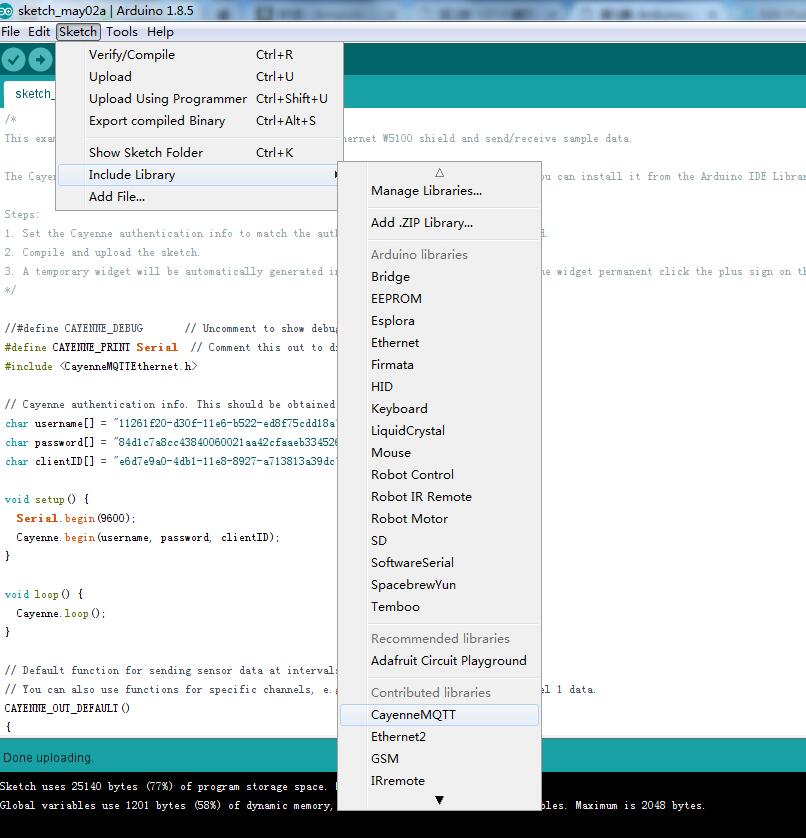This screenshot has width=806, height=838.
Task: Open the File menu
Action: (11, 32)
